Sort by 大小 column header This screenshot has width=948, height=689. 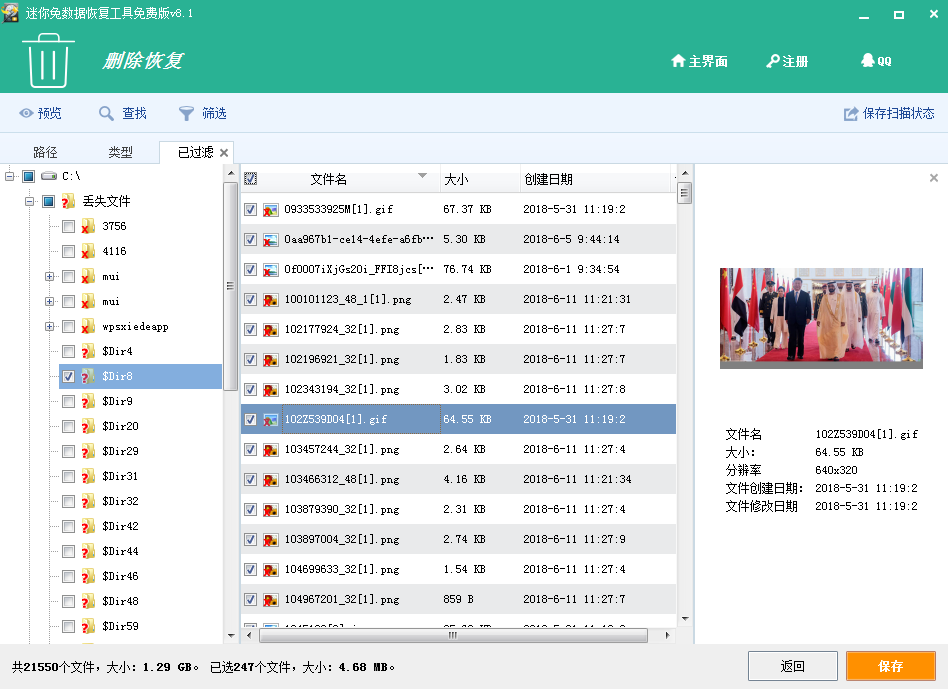click(480, 179)
